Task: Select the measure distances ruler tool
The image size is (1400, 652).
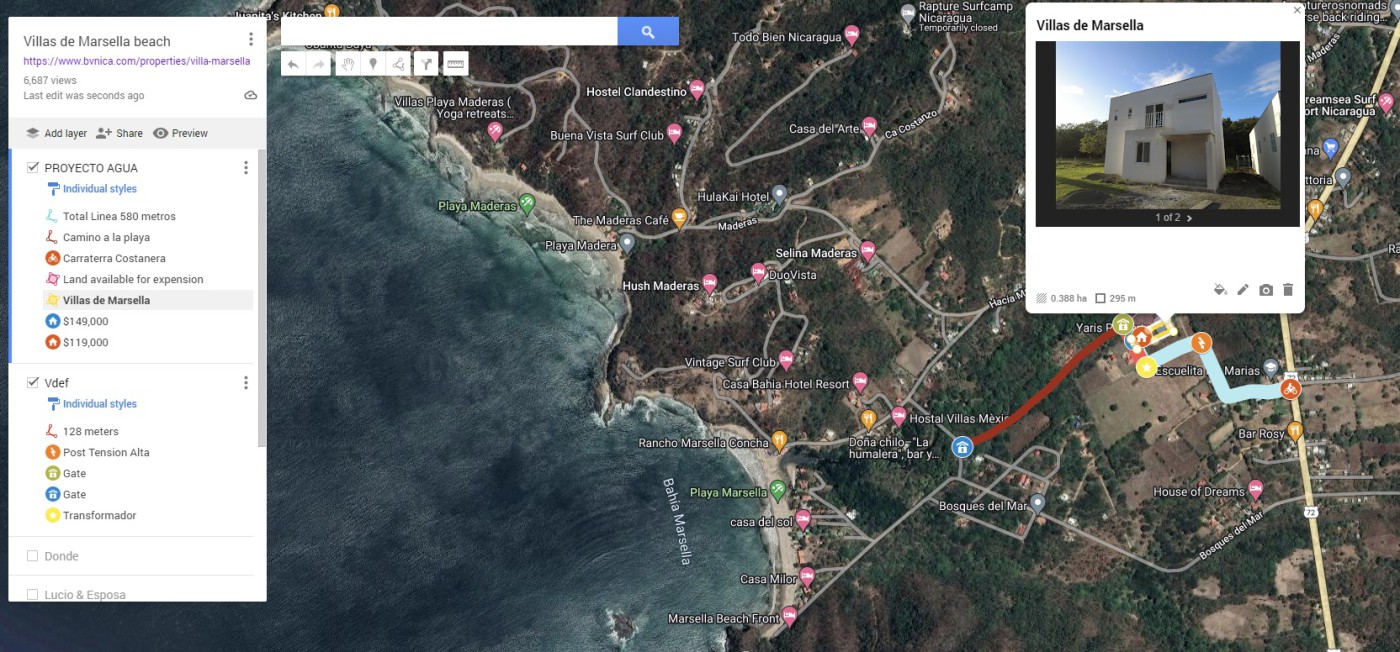Action: click(x=455, y=64)
